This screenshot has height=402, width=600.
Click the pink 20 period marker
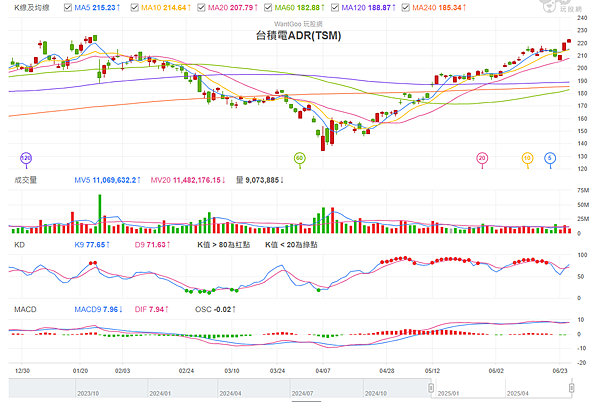point(482,158)
